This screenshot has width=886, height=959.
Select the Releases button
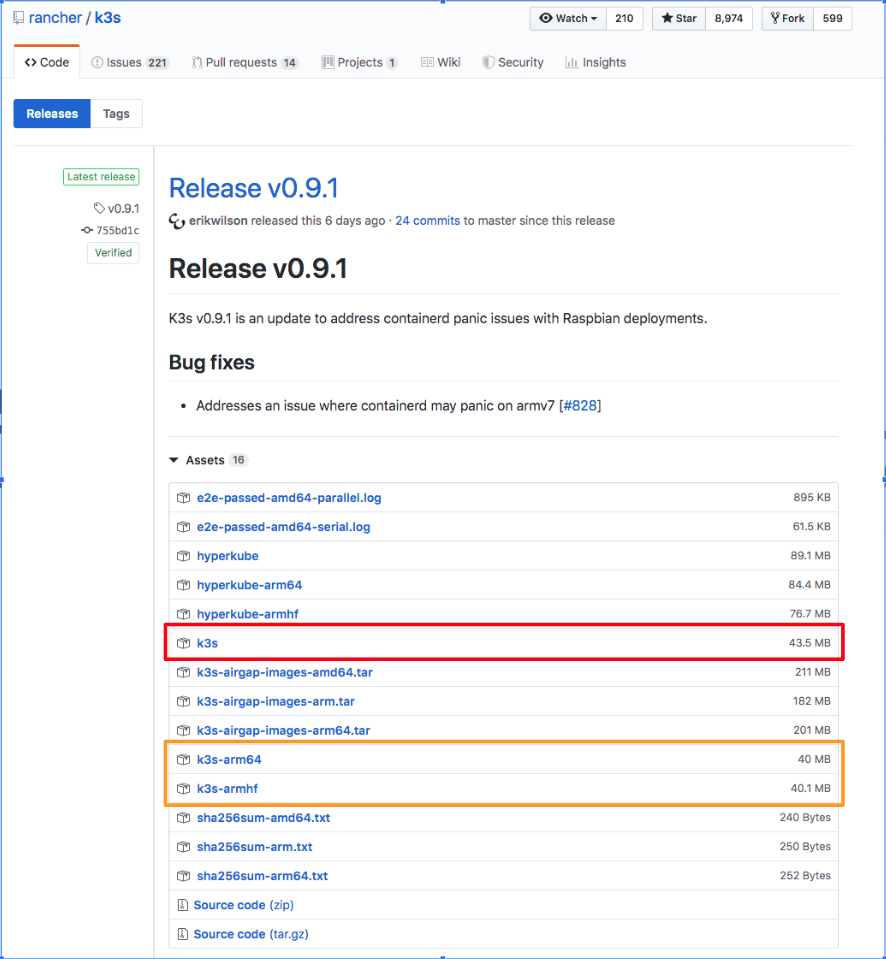pos(52,114)
